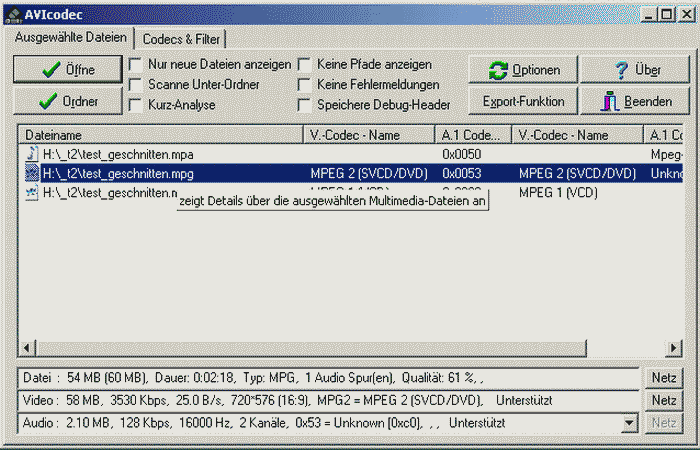This screenshot has width=700, height=450.
Task: Click the first V.-Codec - Name column header
Action: point(368,135)
